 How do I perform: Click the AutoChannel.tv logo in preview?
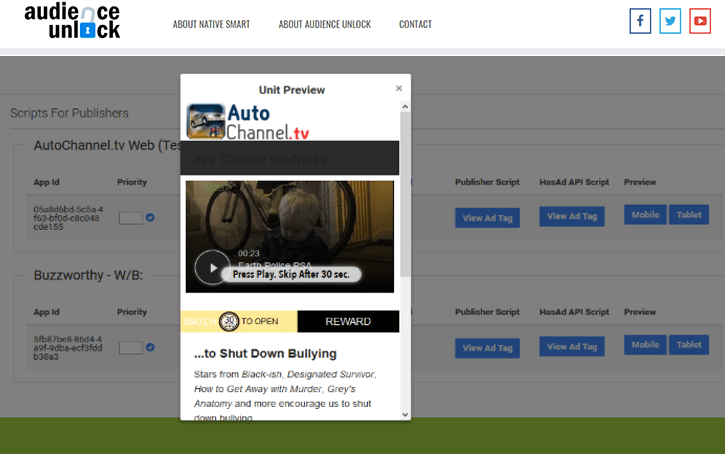click(x=248, y=122)
